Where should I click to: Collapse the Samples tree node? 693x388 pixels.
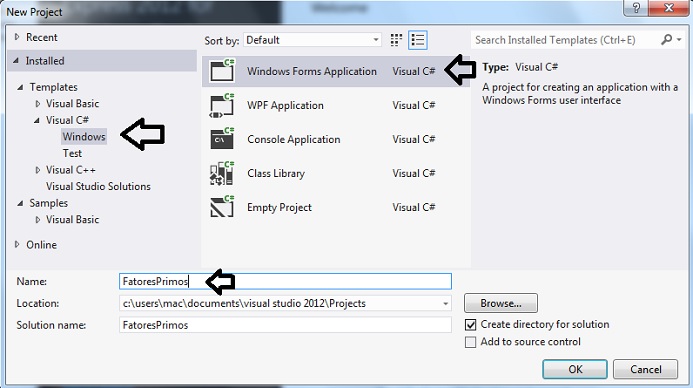20,203
